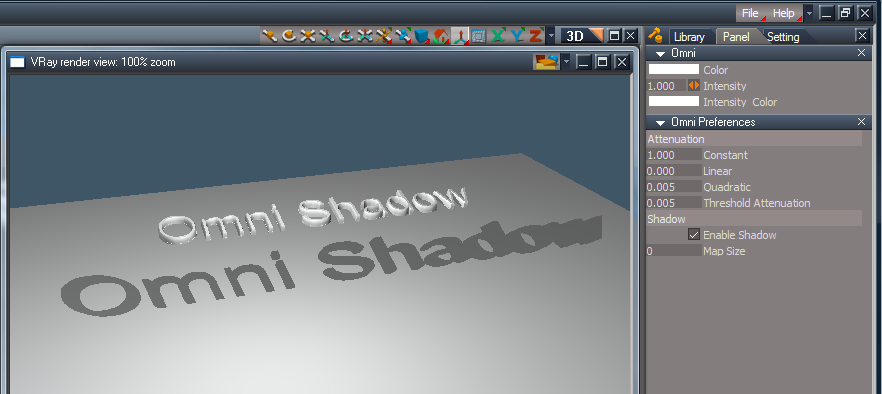Image resolution: width=882 pixels, height=394 pixels.
Task: Open the Help menu
Action: point(784,13)
